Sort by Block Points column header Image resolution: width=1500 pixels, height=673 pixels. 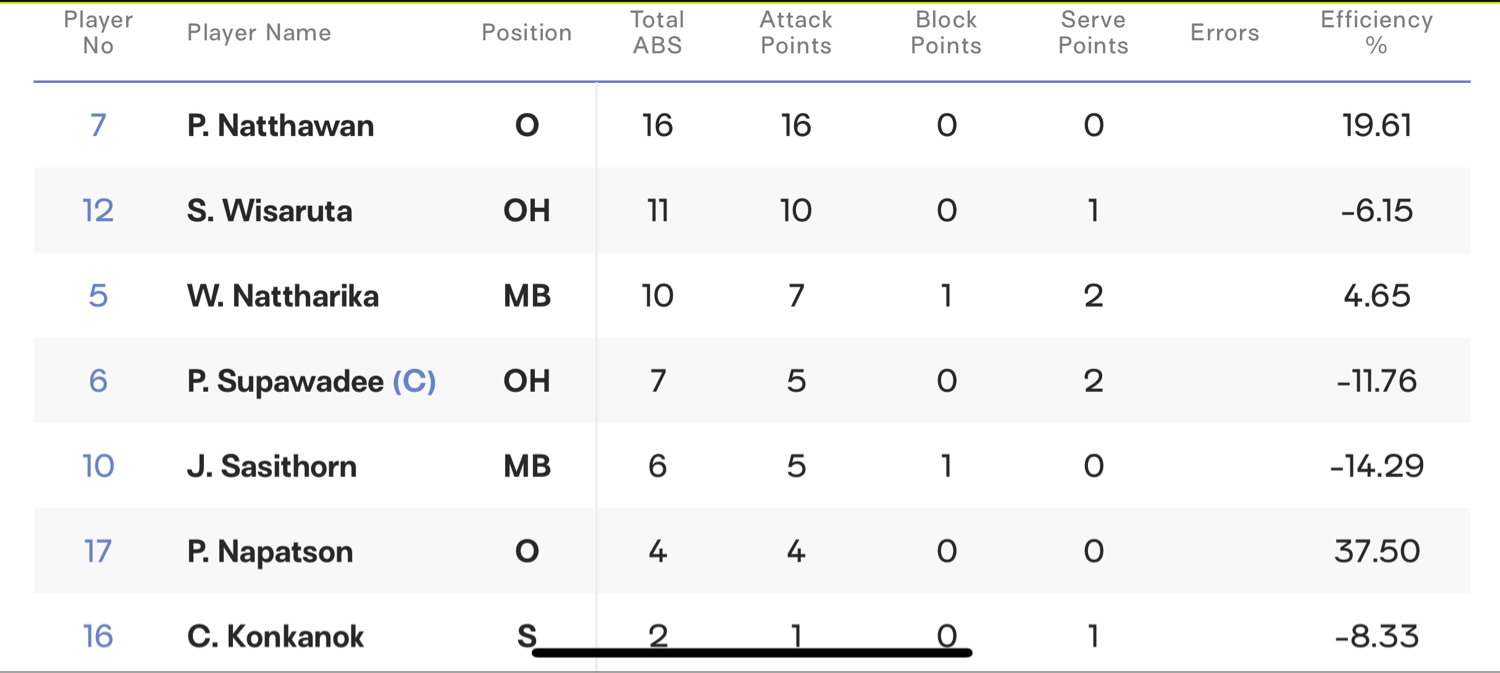pos(946,33)
